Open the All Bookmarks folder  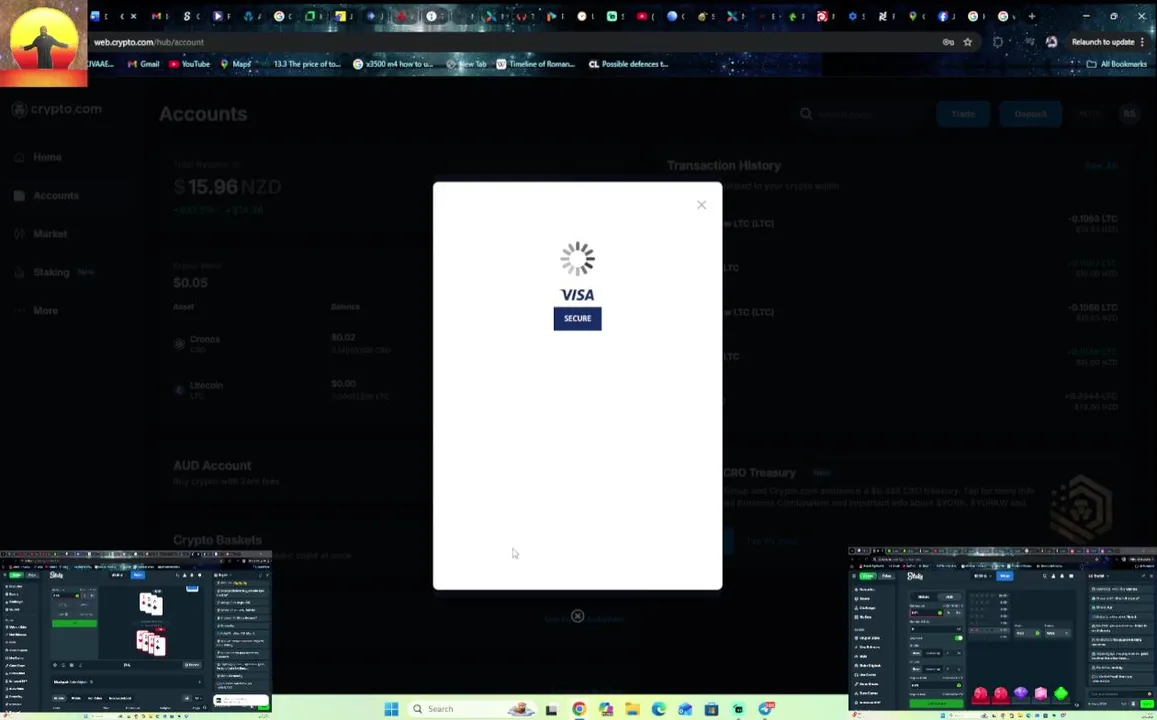(1116, 64)
